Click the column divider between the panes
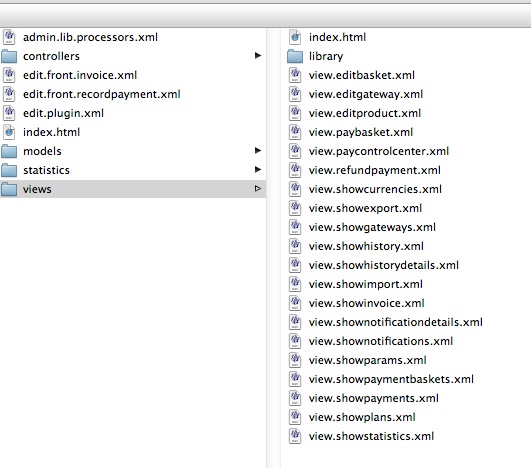Viewport: 531px width, 468px height. [x=274, y=248]
